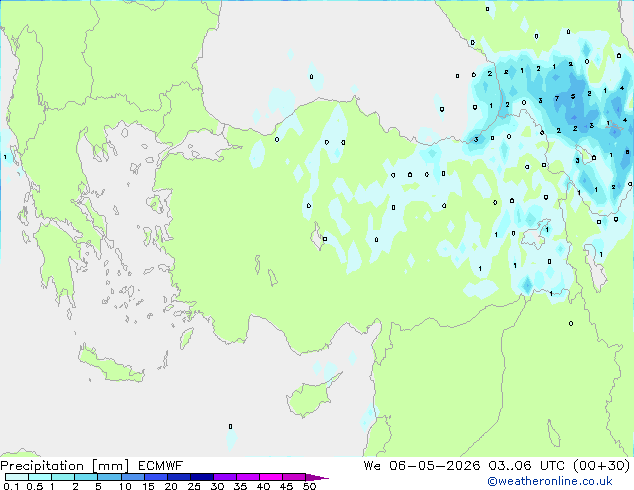Select the 25–30 mm dark blue swatch

coord(202,477)
